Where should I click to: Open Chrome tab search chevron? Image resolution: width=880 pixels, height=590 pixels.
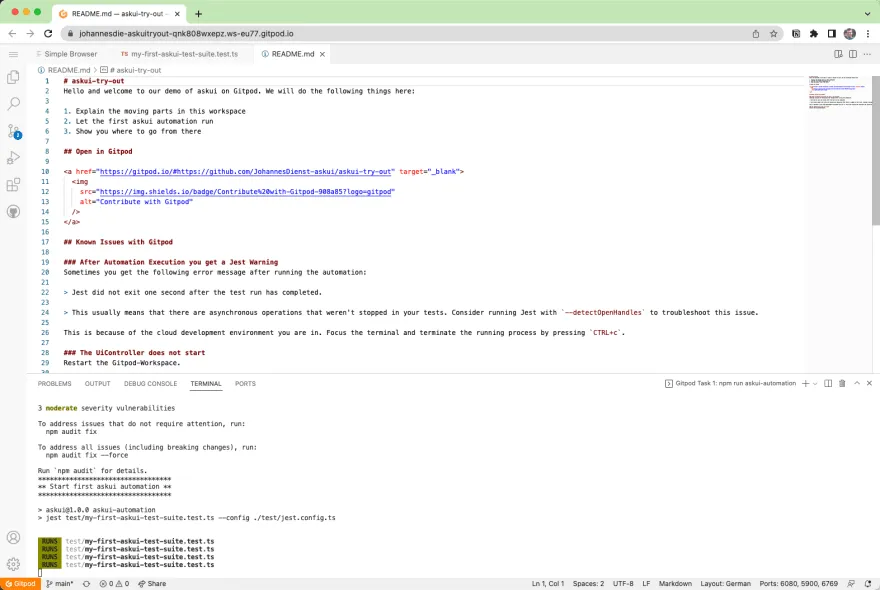[867, 13]
